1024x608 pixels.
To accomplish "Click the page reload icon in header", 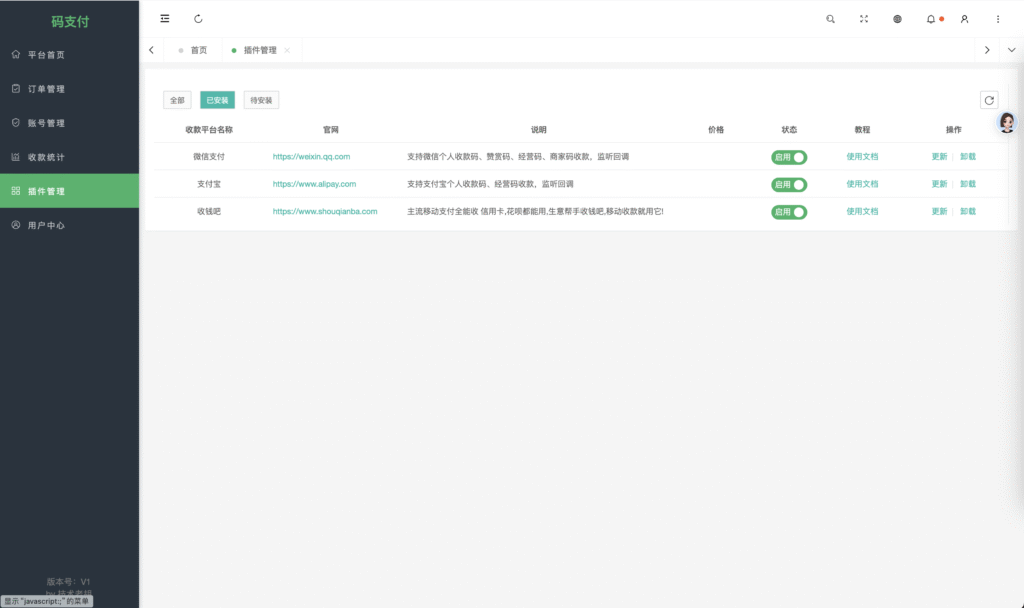I will pos(198,19).
